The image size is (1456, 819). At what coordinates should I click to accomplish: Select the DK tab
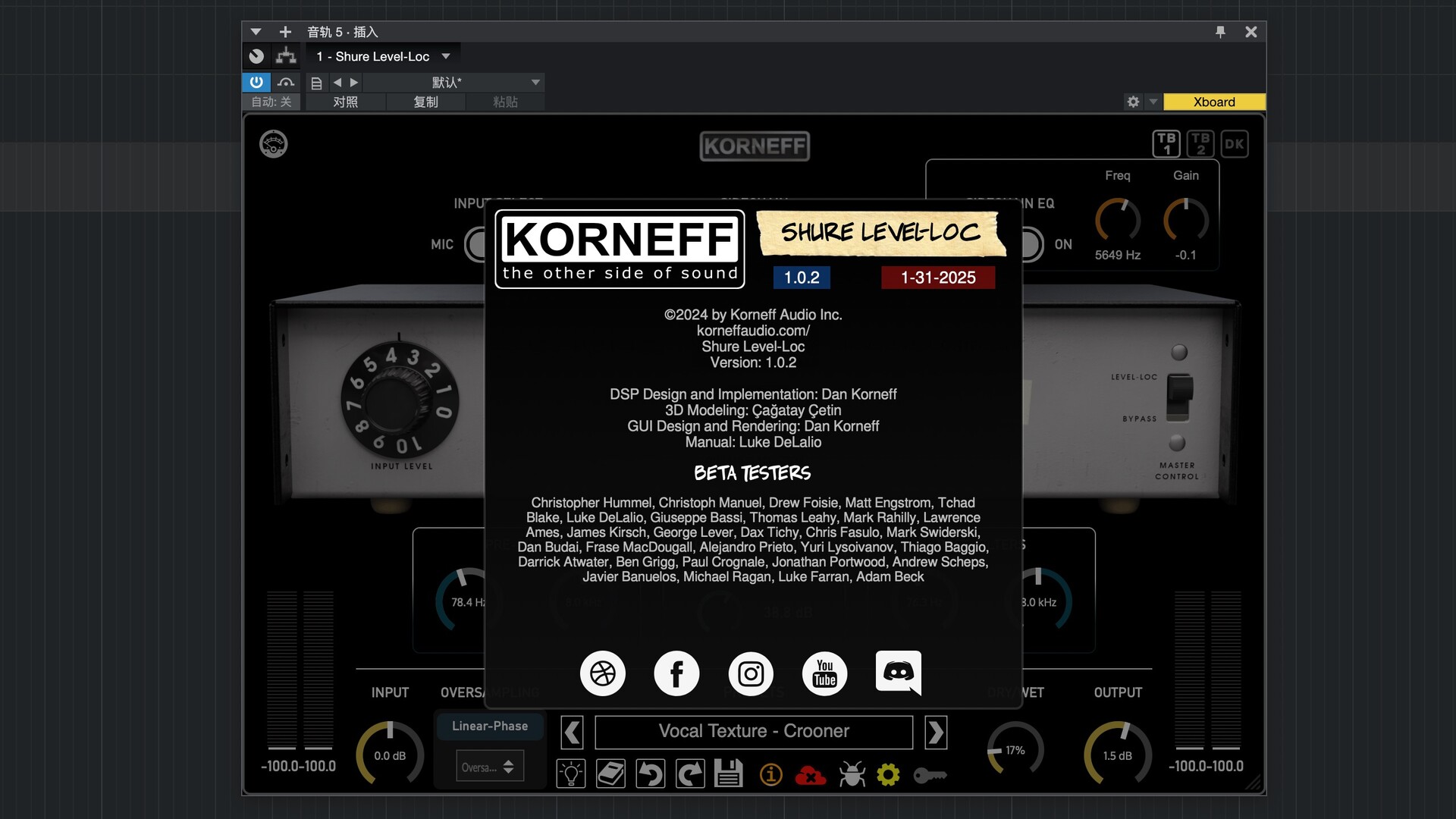[x=1234, y=143]
